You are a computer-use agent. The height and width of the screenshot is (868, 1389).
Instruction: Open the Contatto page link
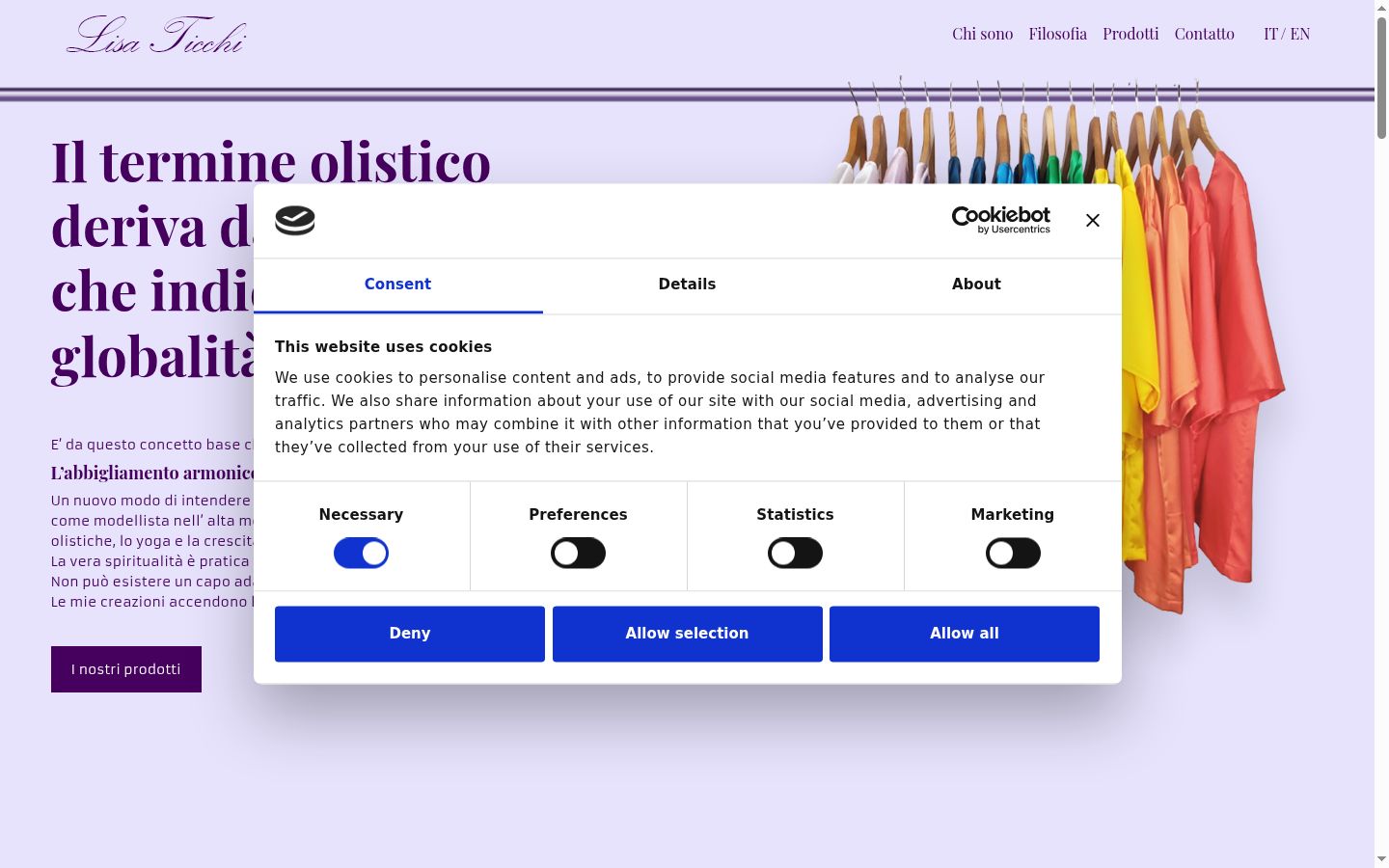coord(1204,34)
